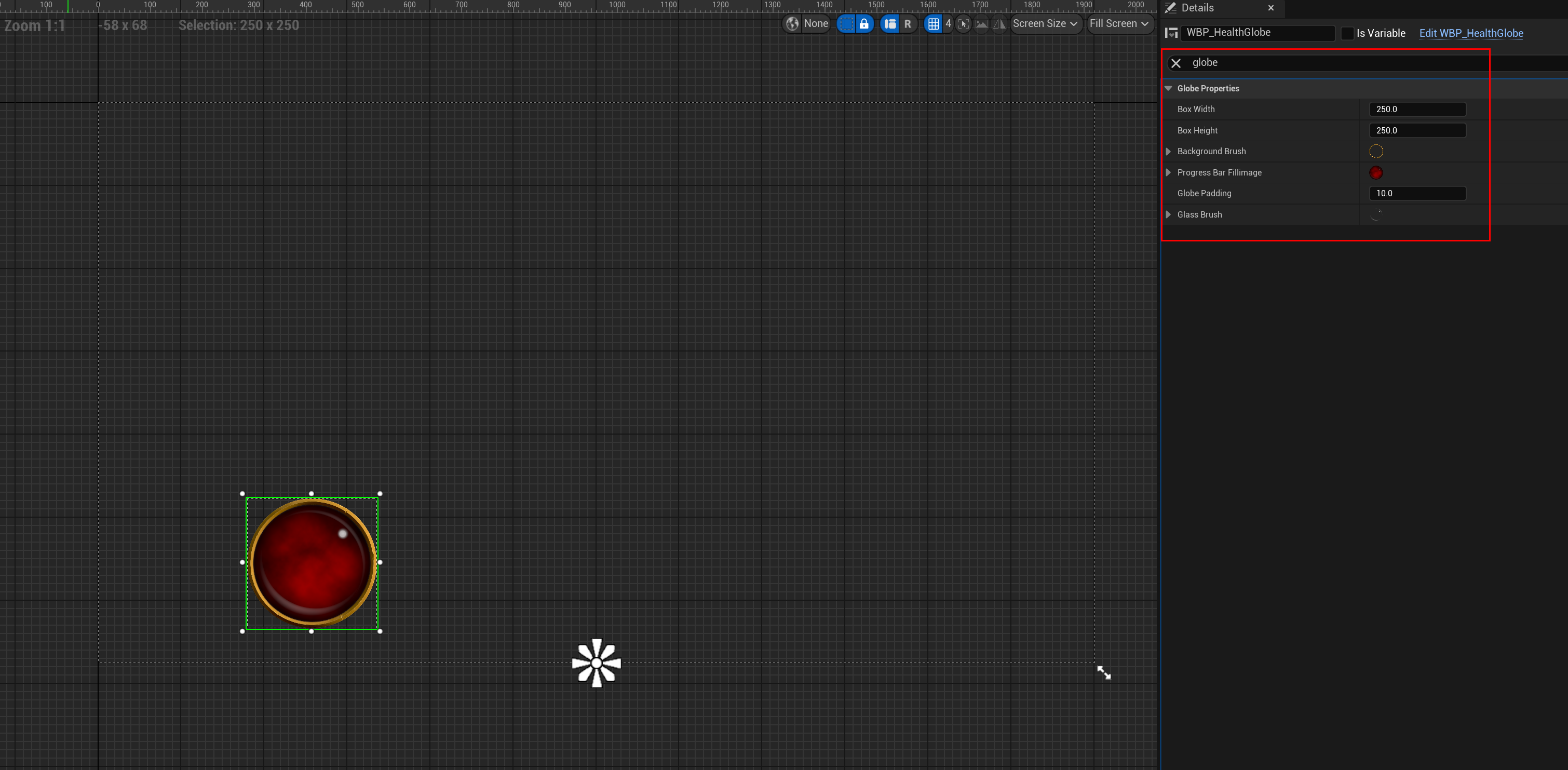Toggle the lock icon in viewport toolbar
1568x770 pixels.
point(864,24)
